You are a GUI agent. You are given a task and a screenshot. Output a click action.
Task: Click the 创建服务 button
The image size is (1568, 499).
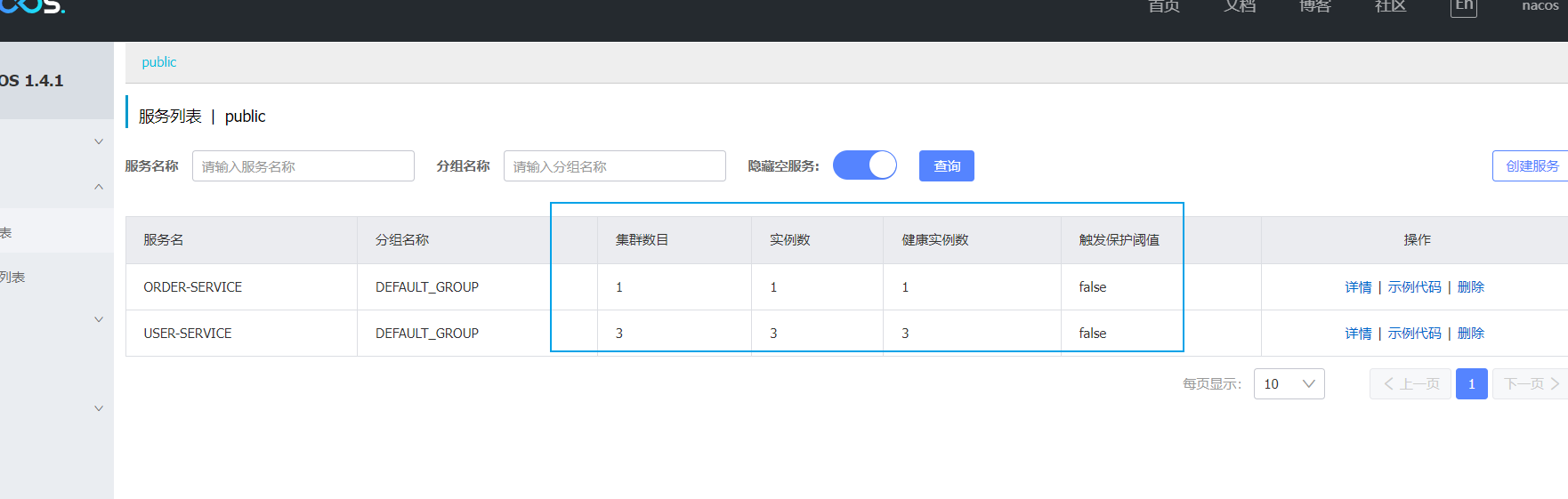point(1531,166)
